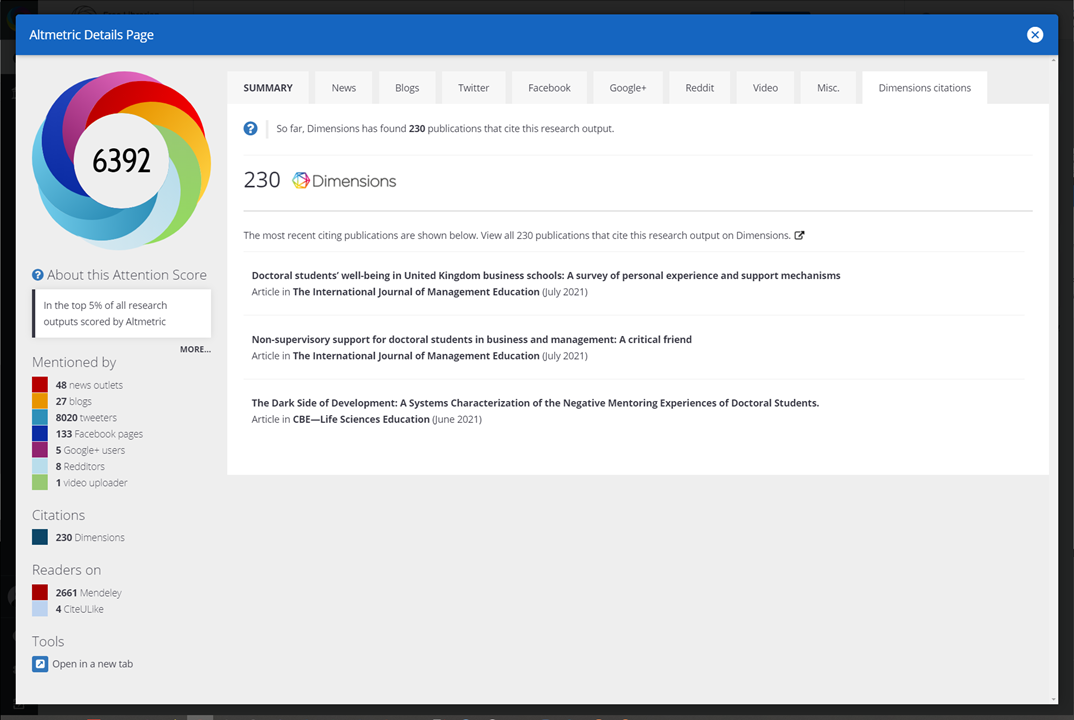Image resolution: width=1074 pixels, height=720 pixels.
Task: Open The Dark Side of Development article
Action: coord(534,402)
